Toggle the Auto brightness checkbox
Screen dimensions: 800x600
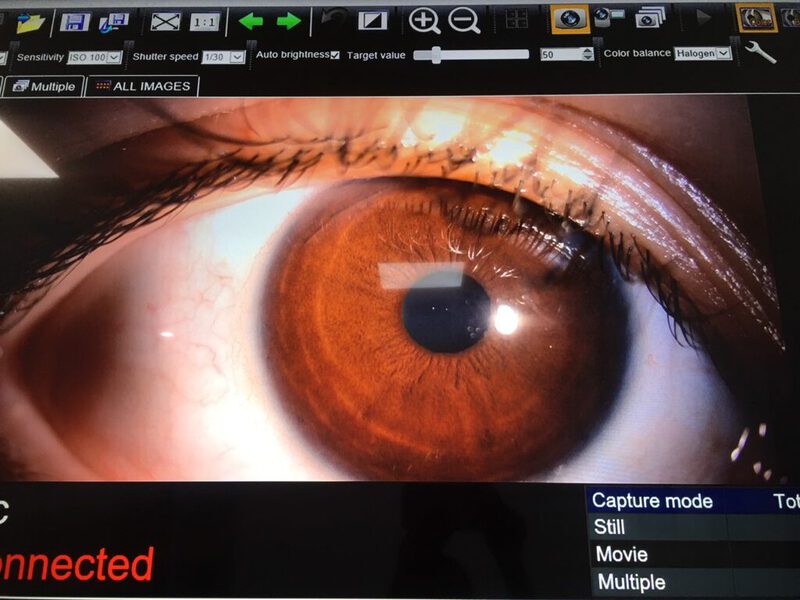tap(335, 55)
